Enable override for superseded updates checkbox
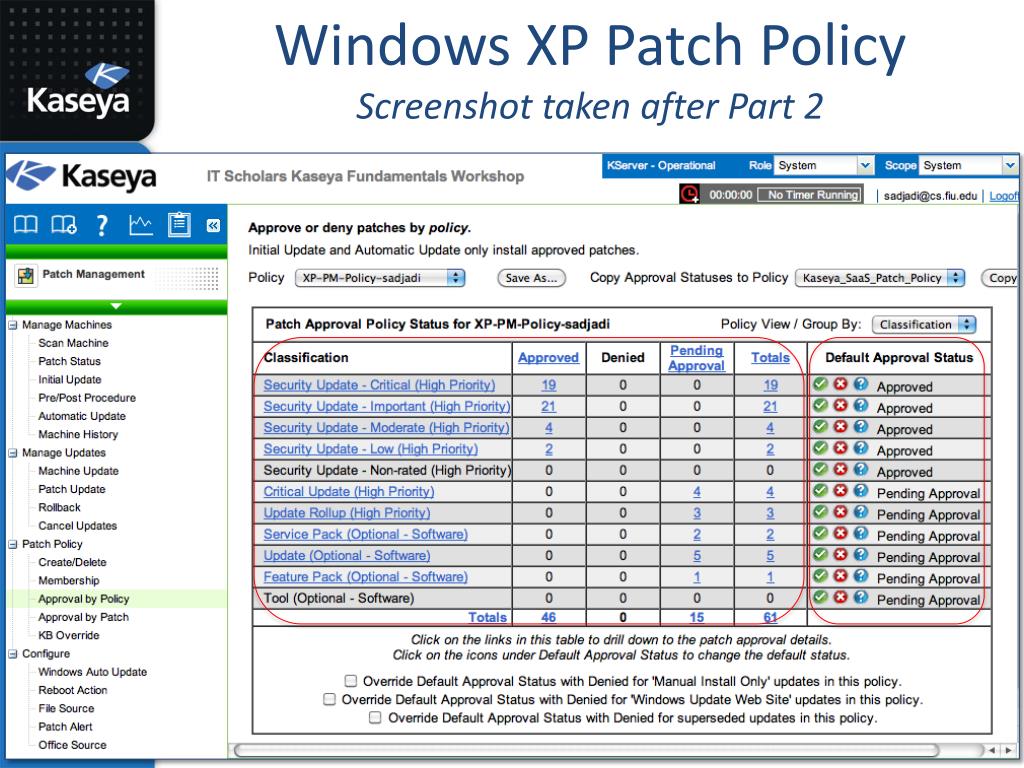 pyautogui.click(x=375, y=718)
